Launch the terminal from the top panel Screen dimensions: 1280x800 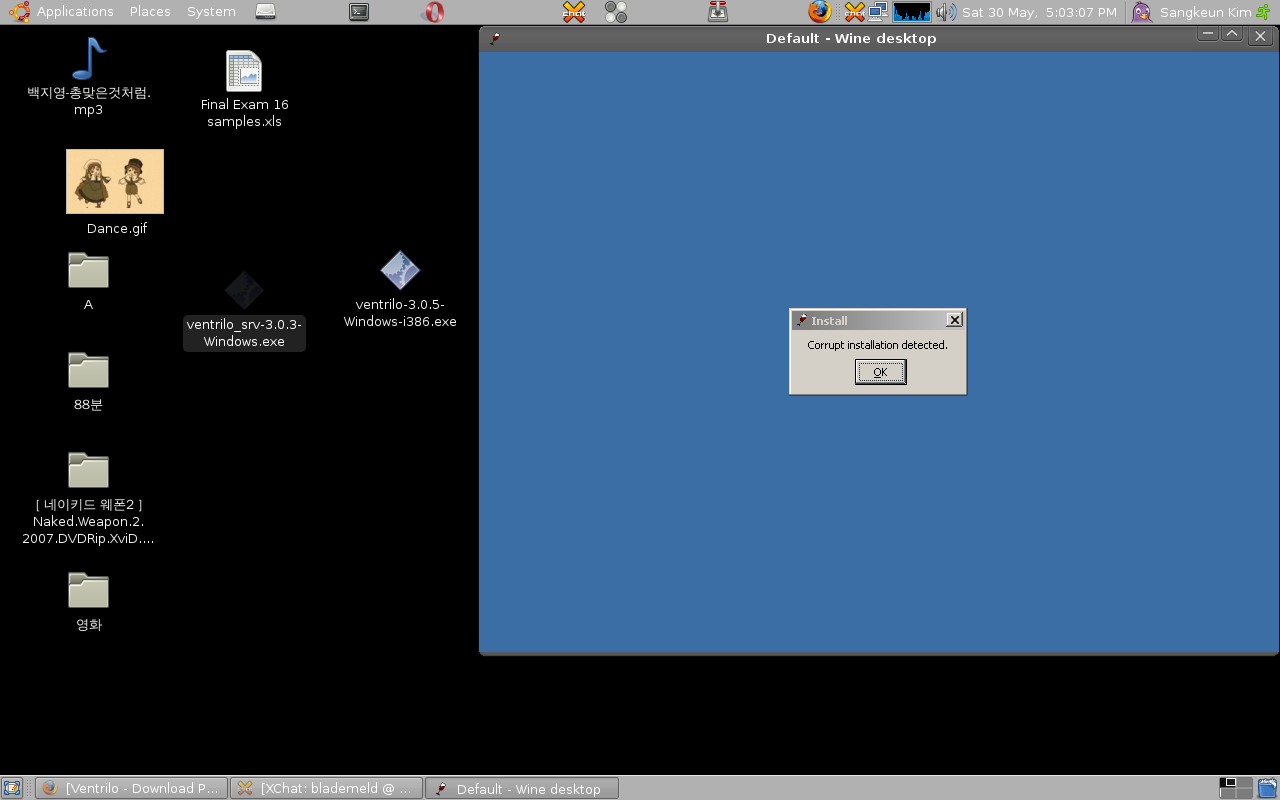(x=359, y=12)
